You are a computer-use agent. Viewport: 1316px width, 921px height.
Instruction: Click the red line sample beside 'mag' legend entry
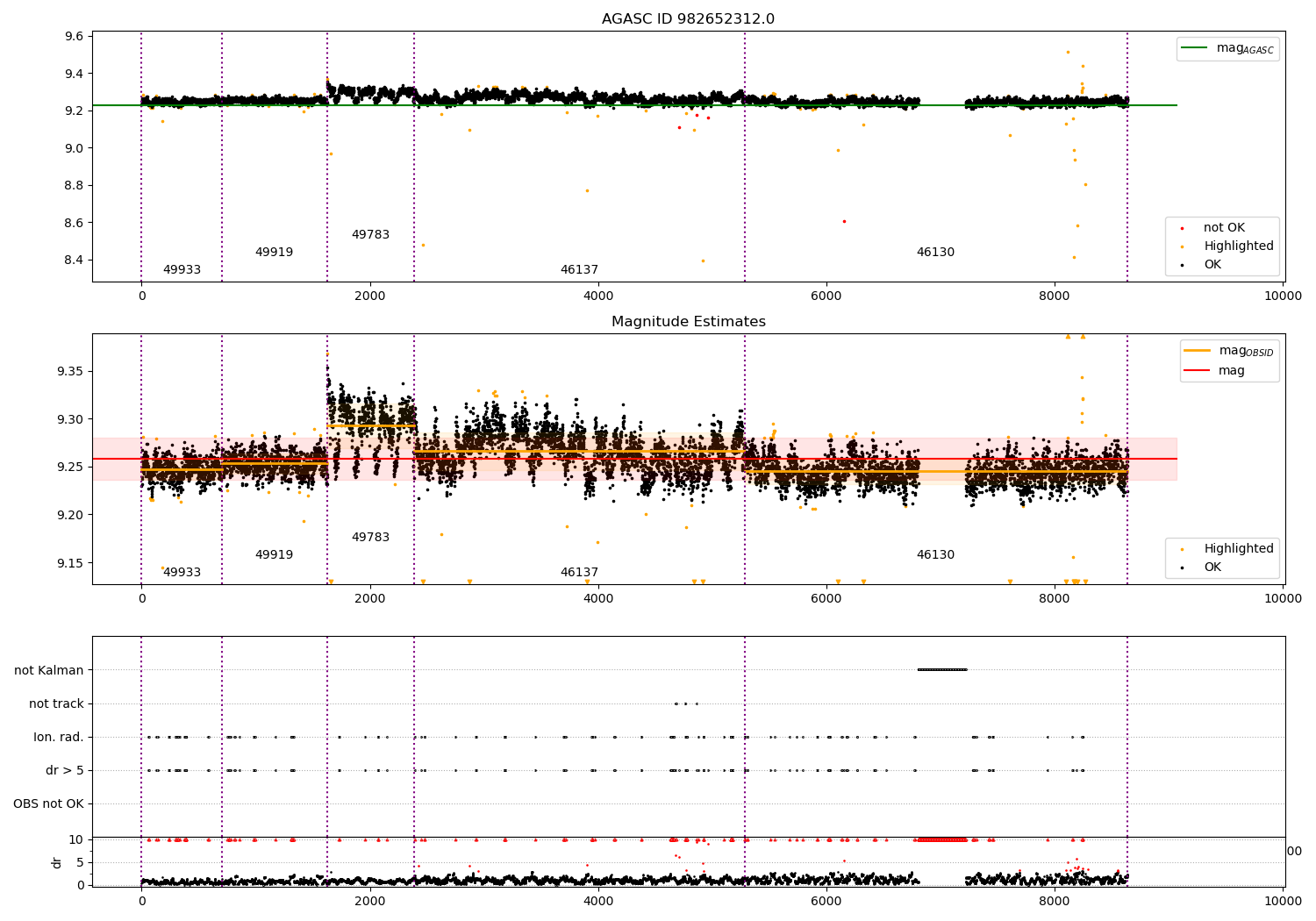[x=1197, y=371]
